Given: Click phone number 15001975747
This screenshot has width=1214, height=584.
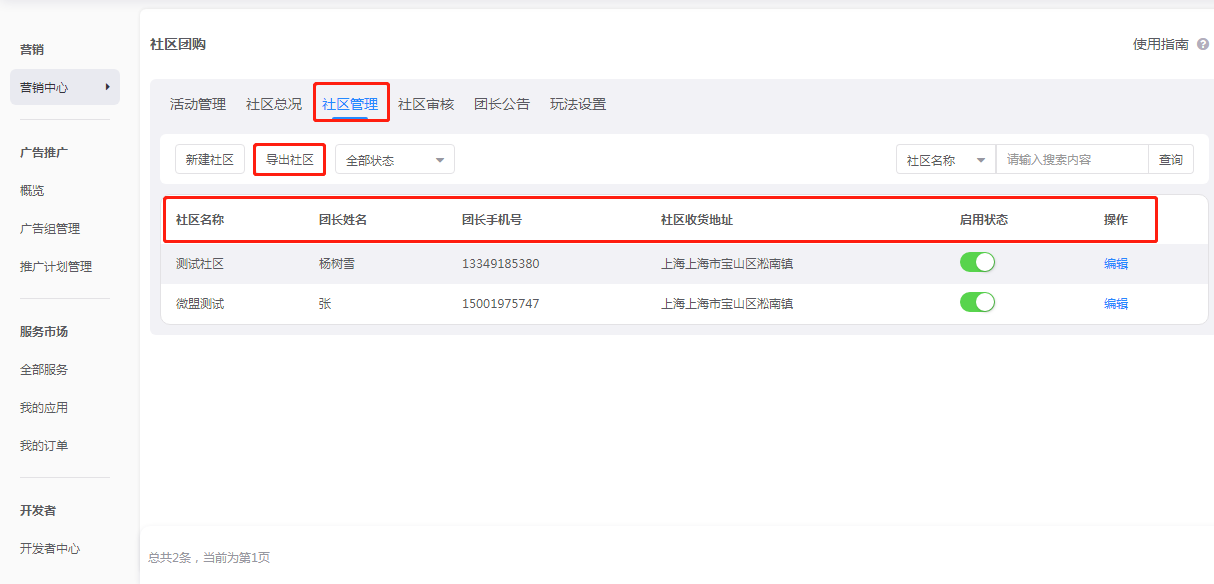Looking at the screenshot, I should [501, 304].
